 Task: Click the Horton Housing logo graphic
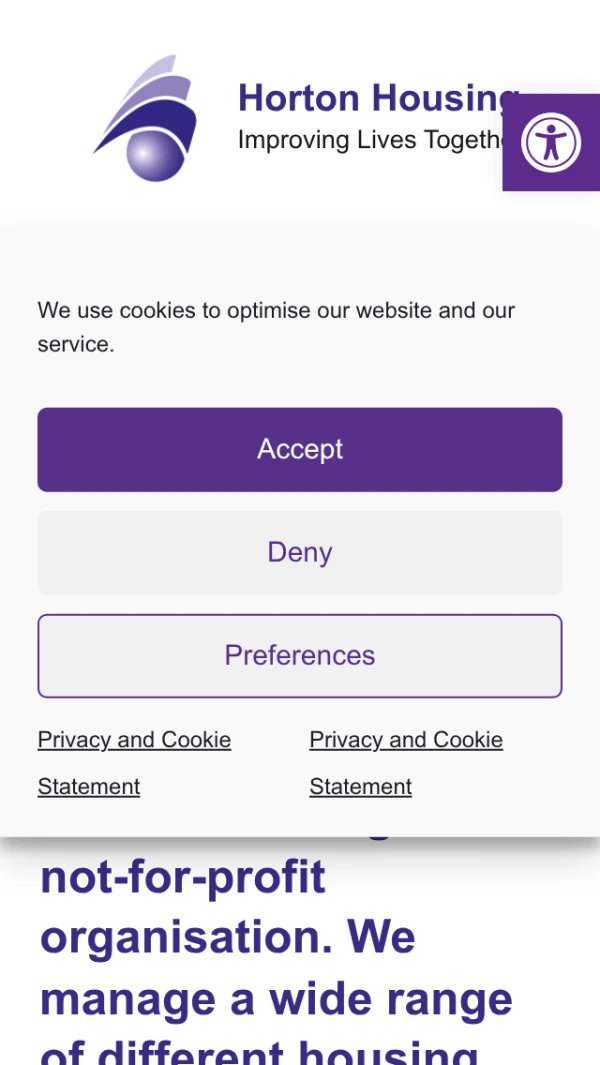145,118
